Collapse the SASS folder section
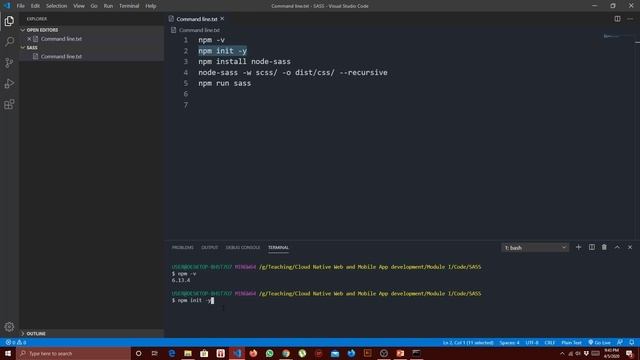Image resolution: width=640 pixels, height=360 pixels. click(23, 47)
